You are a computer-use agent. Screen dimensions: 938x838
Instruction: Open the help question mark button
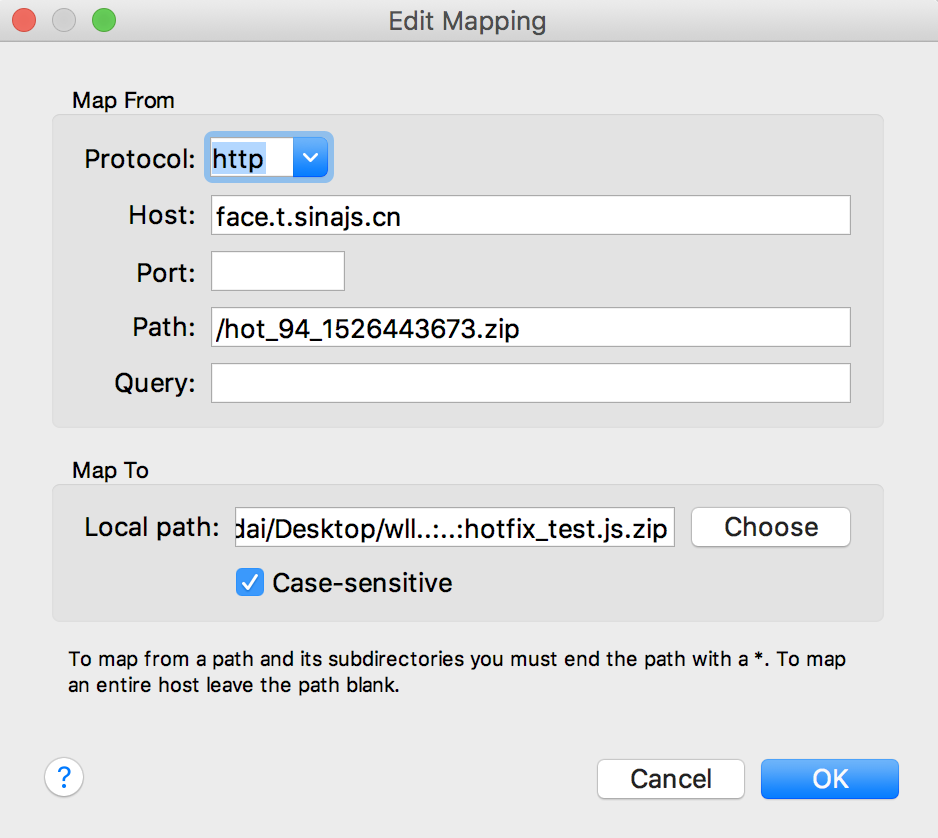click(64, 777)
